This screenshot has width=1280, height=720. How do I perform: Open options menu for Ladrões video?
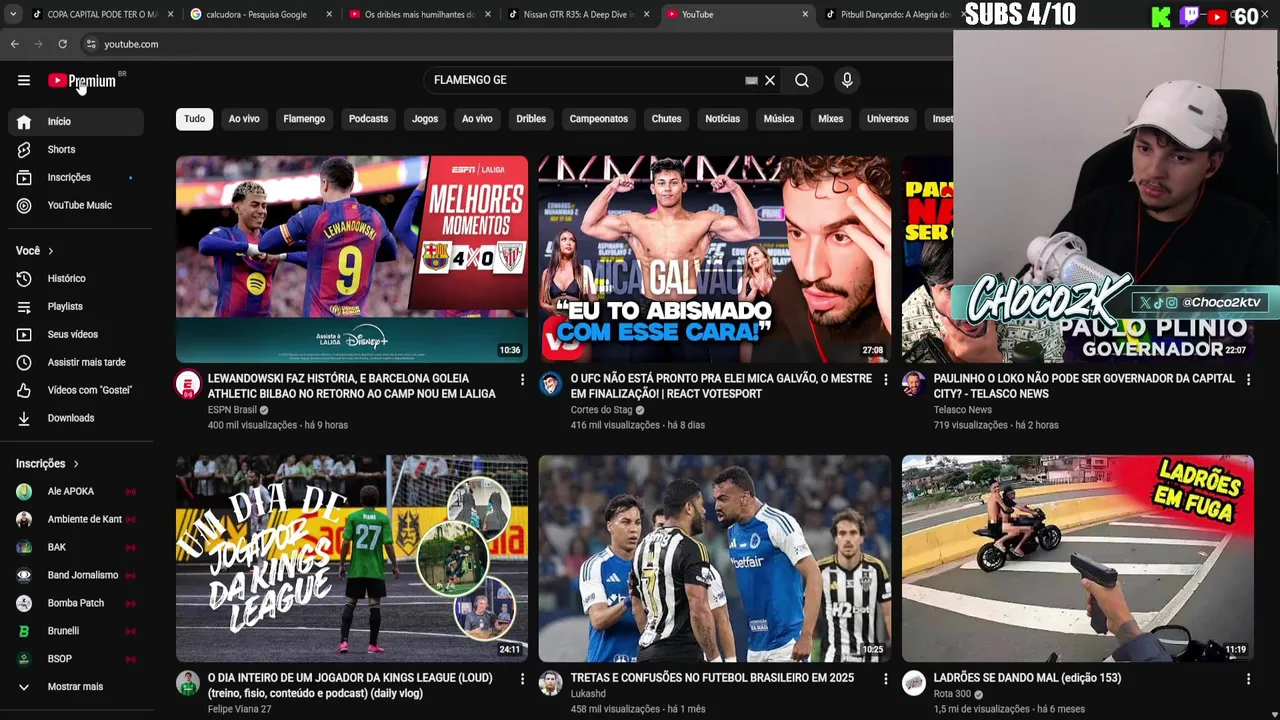[1248, 679]
